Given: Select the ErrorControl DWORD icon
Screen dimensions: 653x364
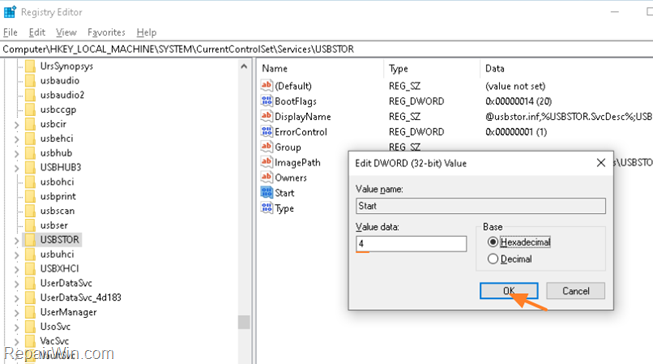Looking at the screenshot, I should tap(267, 132).
